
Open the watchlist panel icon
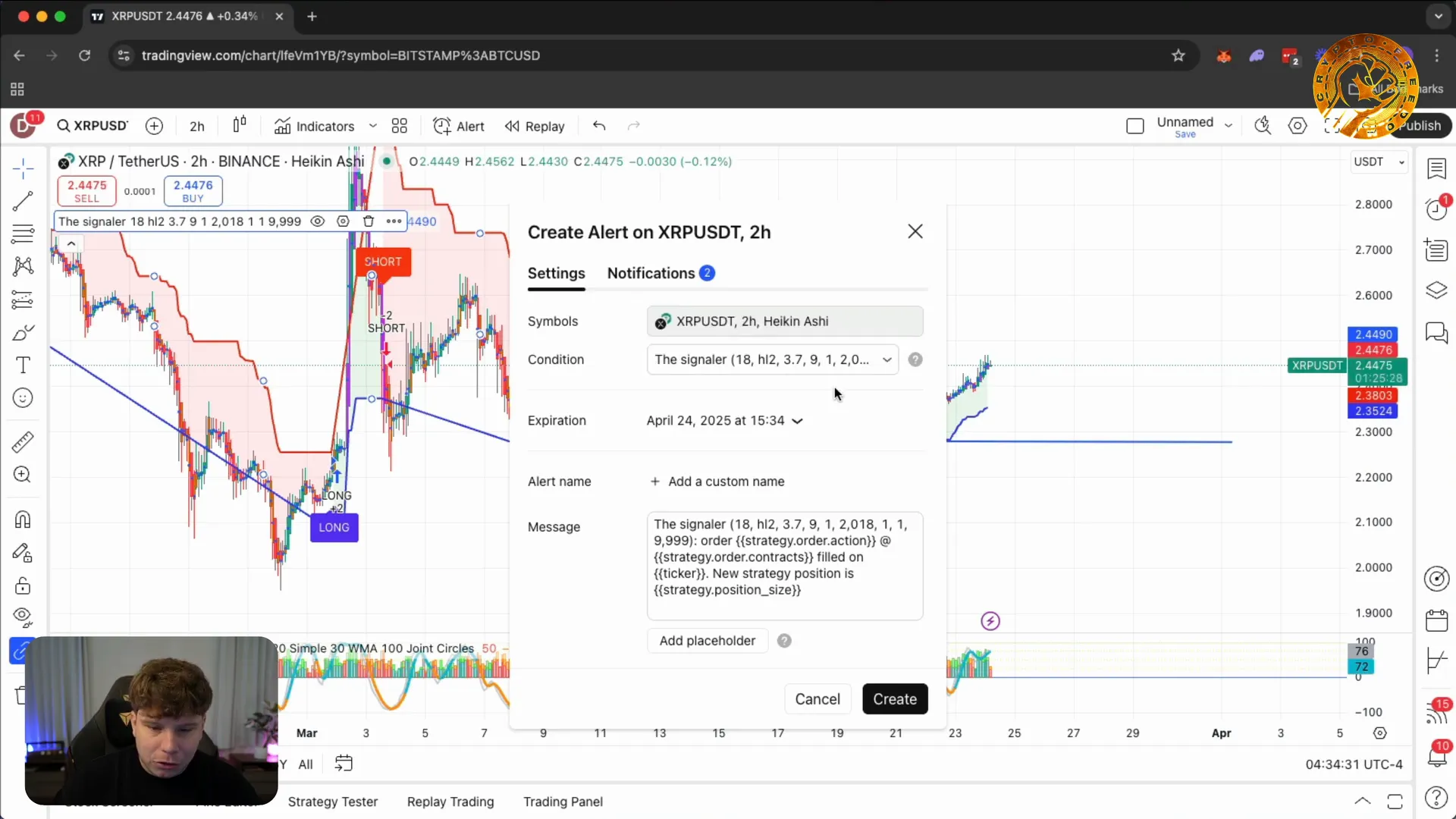(x=1436, y=168)
